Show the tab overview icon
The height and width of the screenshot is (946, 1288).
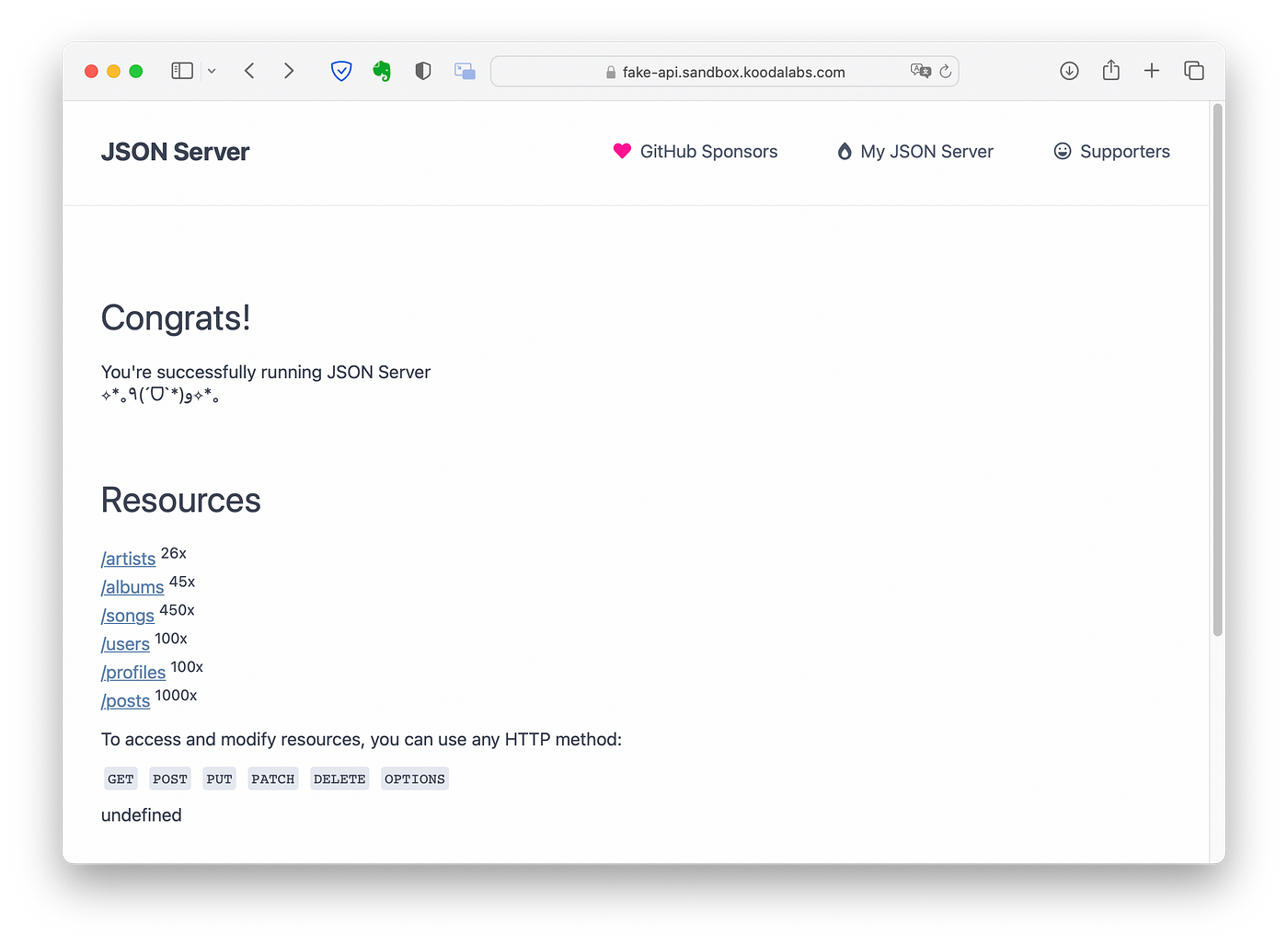(x=1194, y=71)
